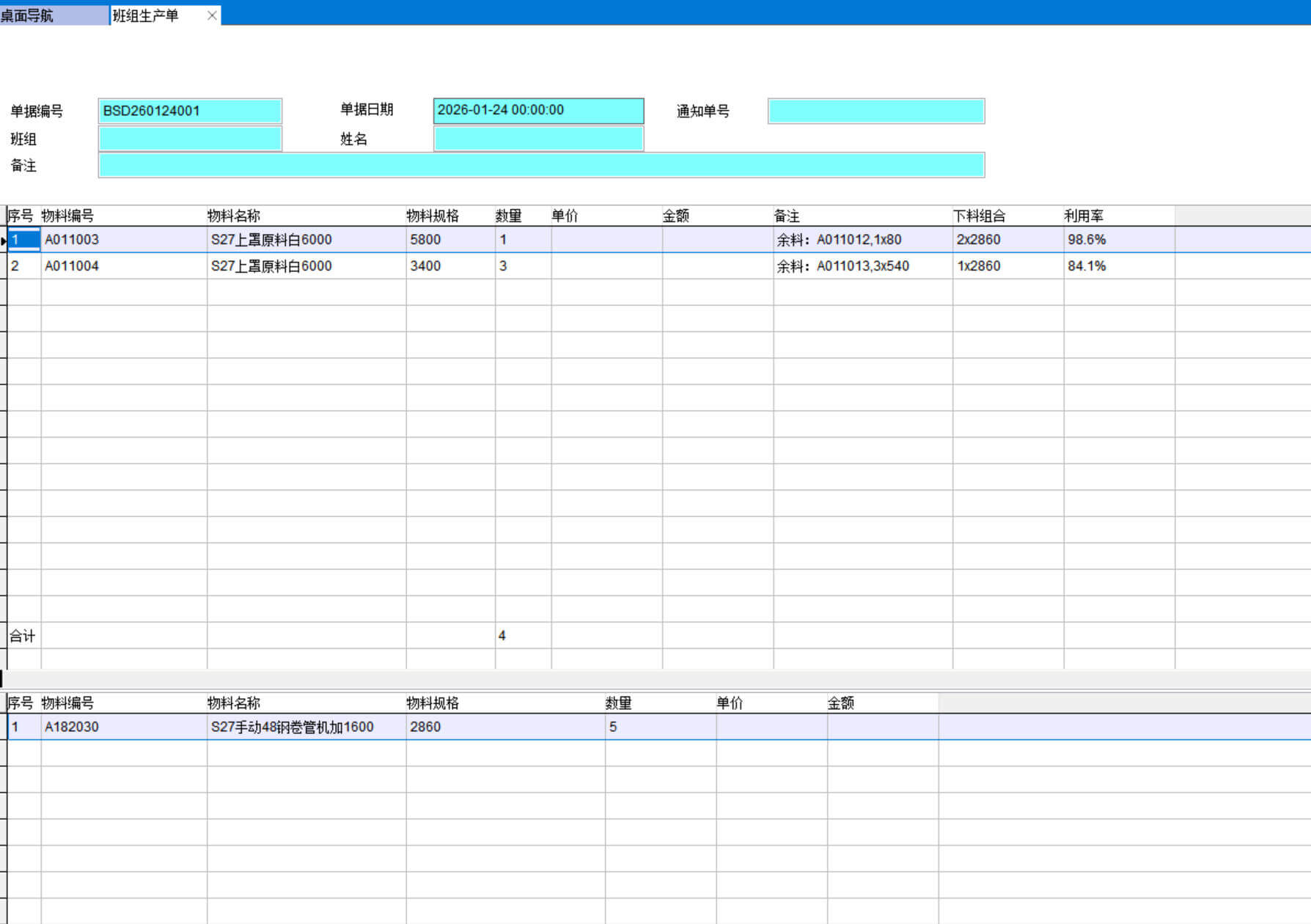Click the remark cell 余料: A011013,3x540
Image resolution: width=1311 pixels, height=924 pixels.
click(x=862, y=266)
